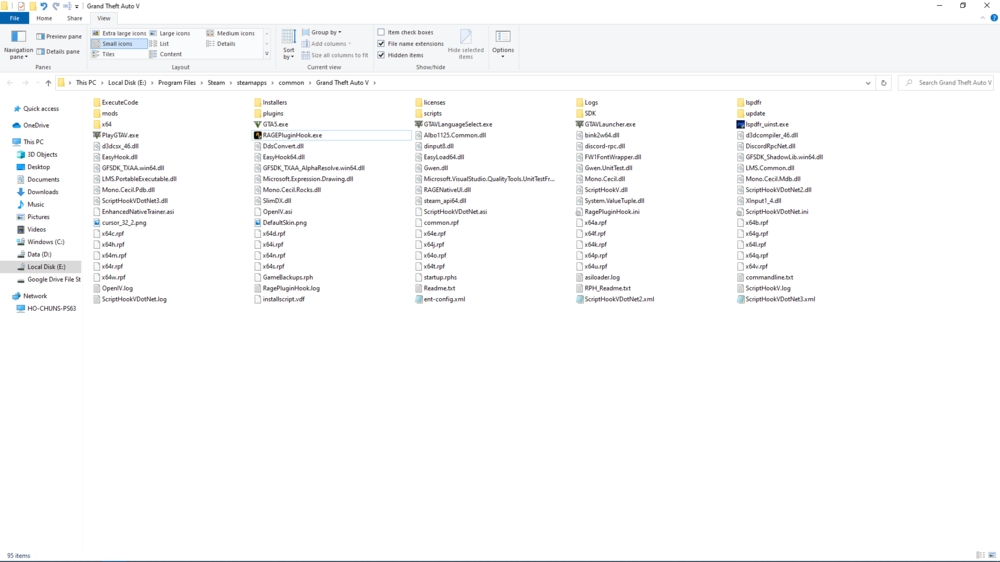Open the Group by dropdown
Screen dimensions: 1000x562
point(321,33)
